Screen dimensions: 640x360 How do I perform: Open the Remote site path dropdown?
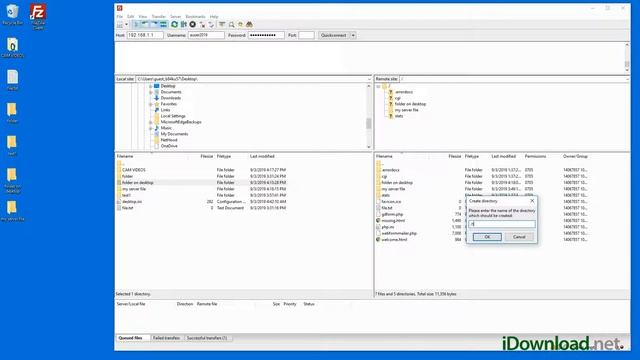click(627, 79)
